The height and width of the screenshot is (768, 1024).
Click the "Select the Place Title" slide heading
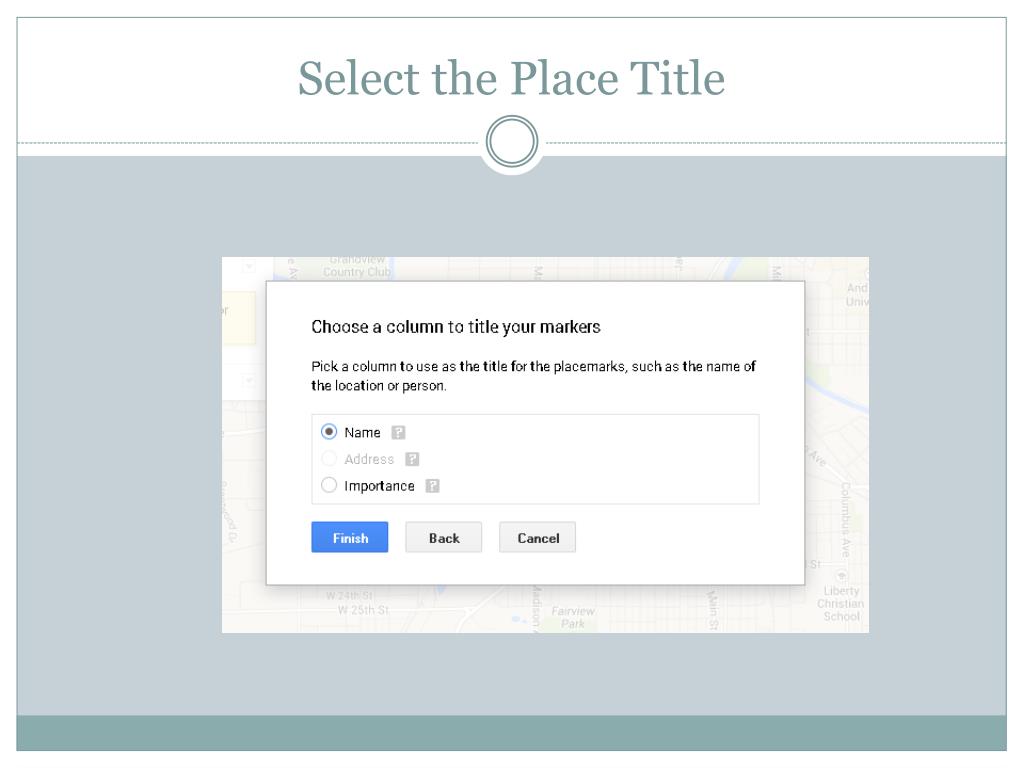tap(511, 78)
